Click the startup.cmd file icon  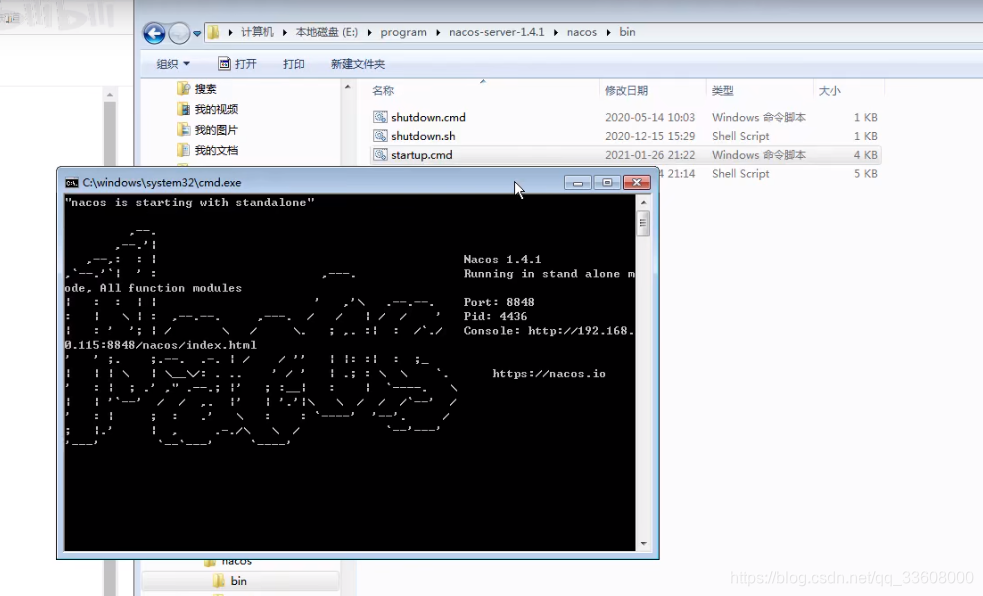pos(380,155)
